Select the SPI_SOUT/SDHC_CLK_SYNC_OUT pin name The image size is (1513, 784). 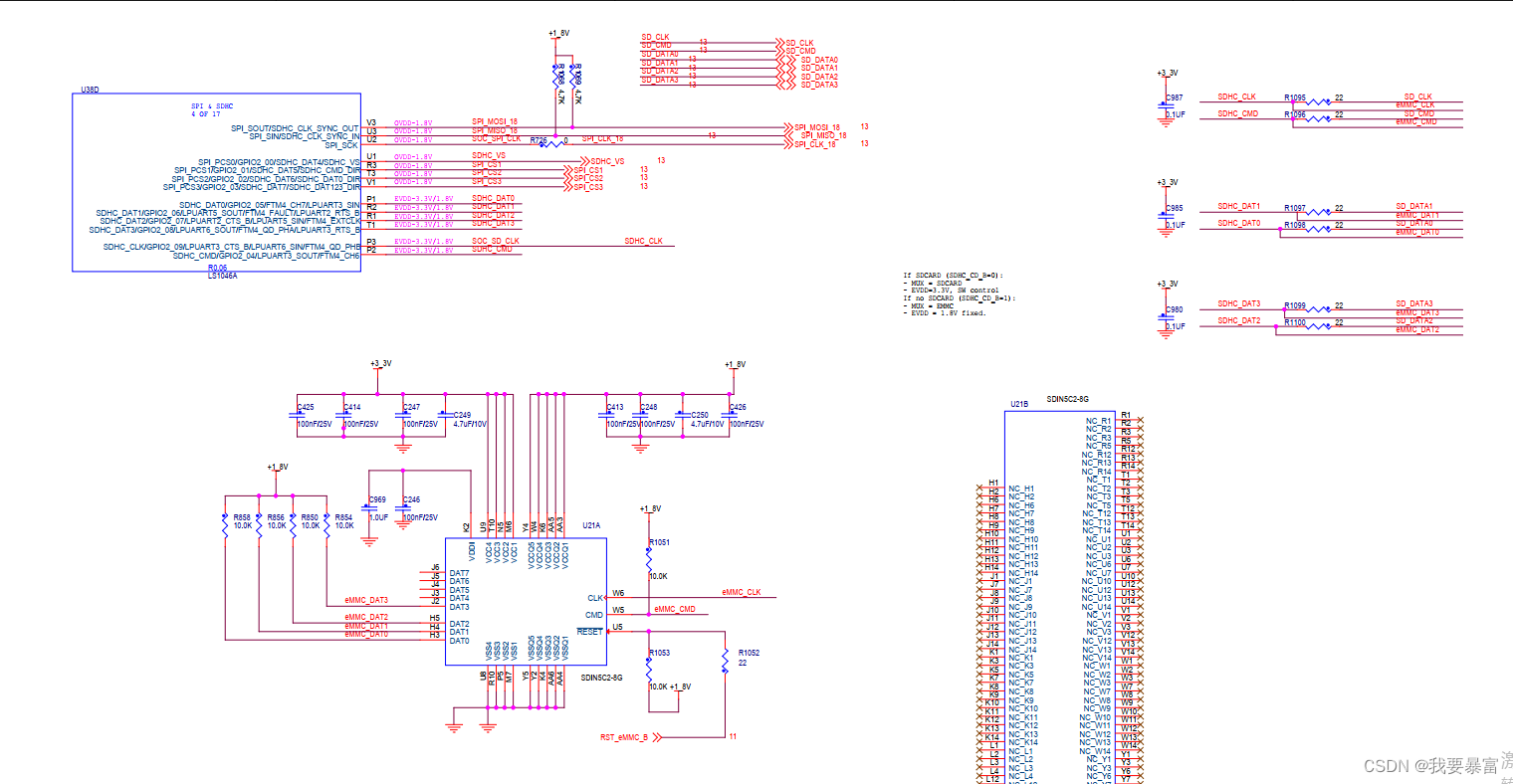[x=295, y=128]
